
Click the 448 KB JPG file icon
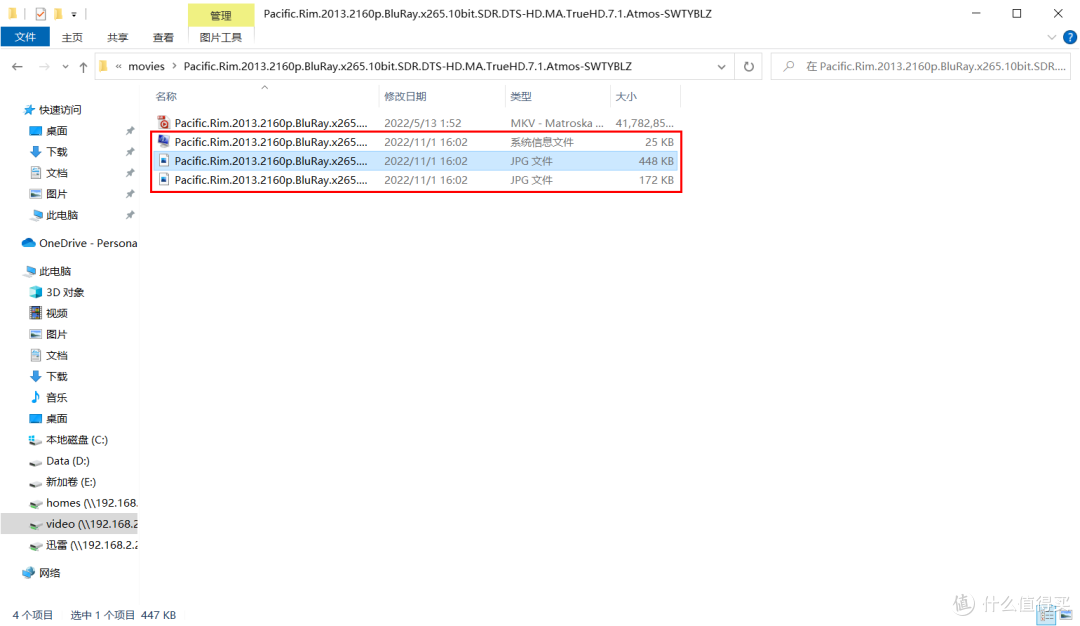(x=163, y=160)
